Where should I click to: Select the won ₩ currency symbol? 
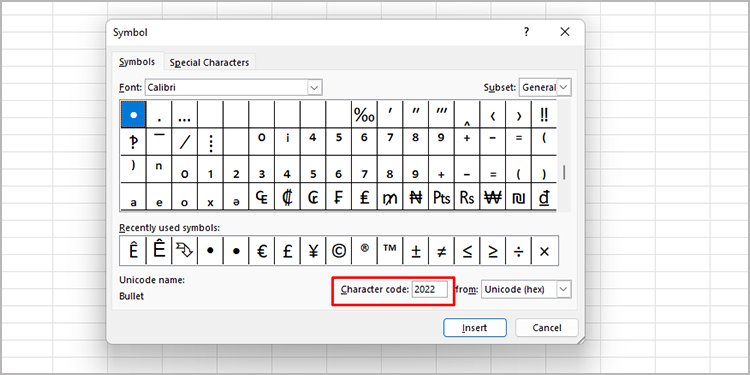tap(493, 197)
